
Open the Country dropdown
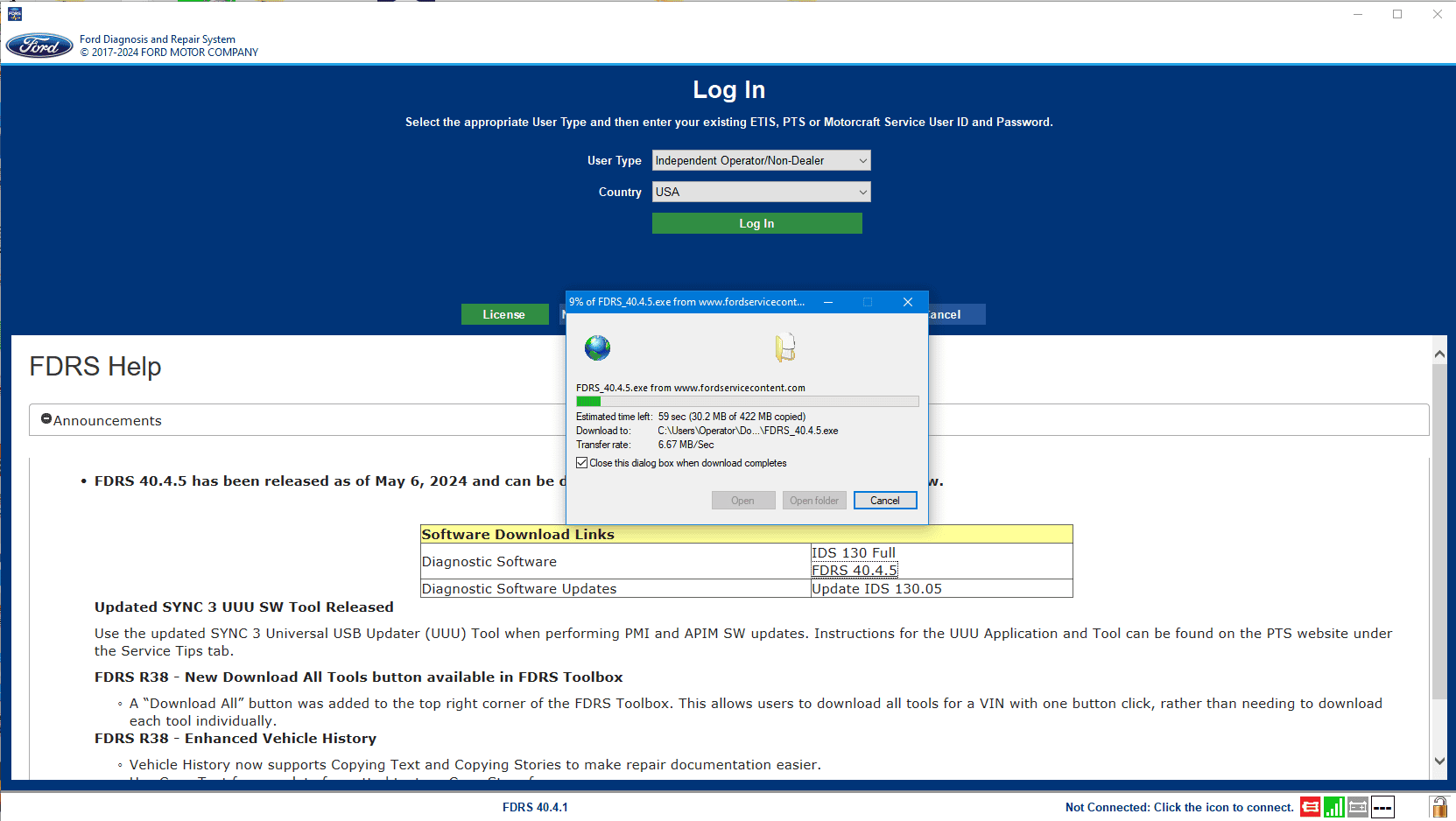761,192
